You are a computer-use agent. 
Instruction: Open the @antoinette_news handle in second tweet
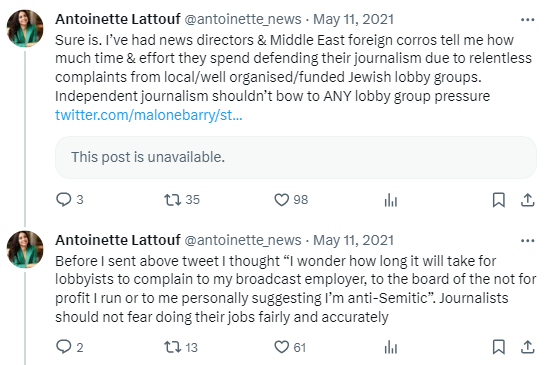coord(243,240)
